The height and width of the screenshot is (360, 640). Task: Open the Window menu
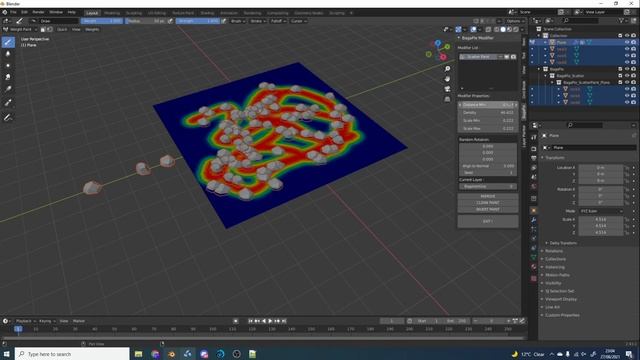pos(56,13)
